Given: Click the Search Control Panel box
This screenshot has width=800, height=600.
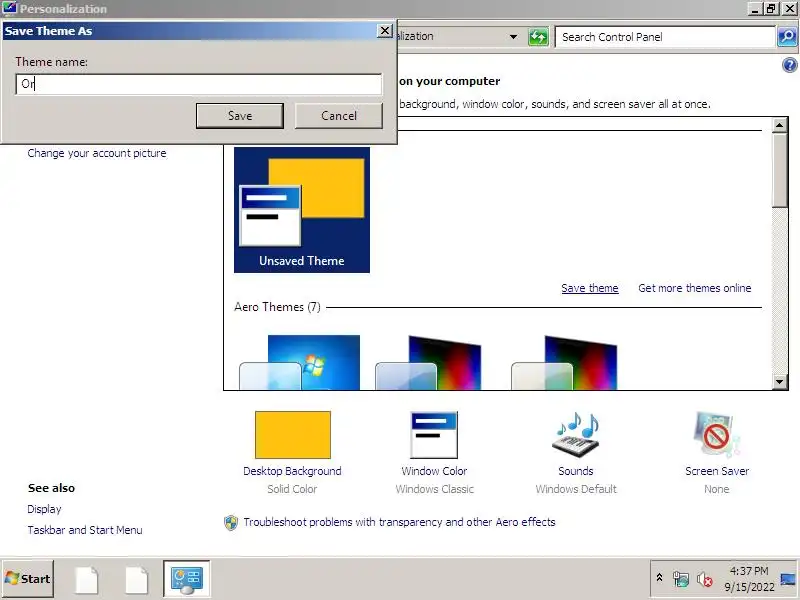Looking at the screenshot, I should point(664,37).
